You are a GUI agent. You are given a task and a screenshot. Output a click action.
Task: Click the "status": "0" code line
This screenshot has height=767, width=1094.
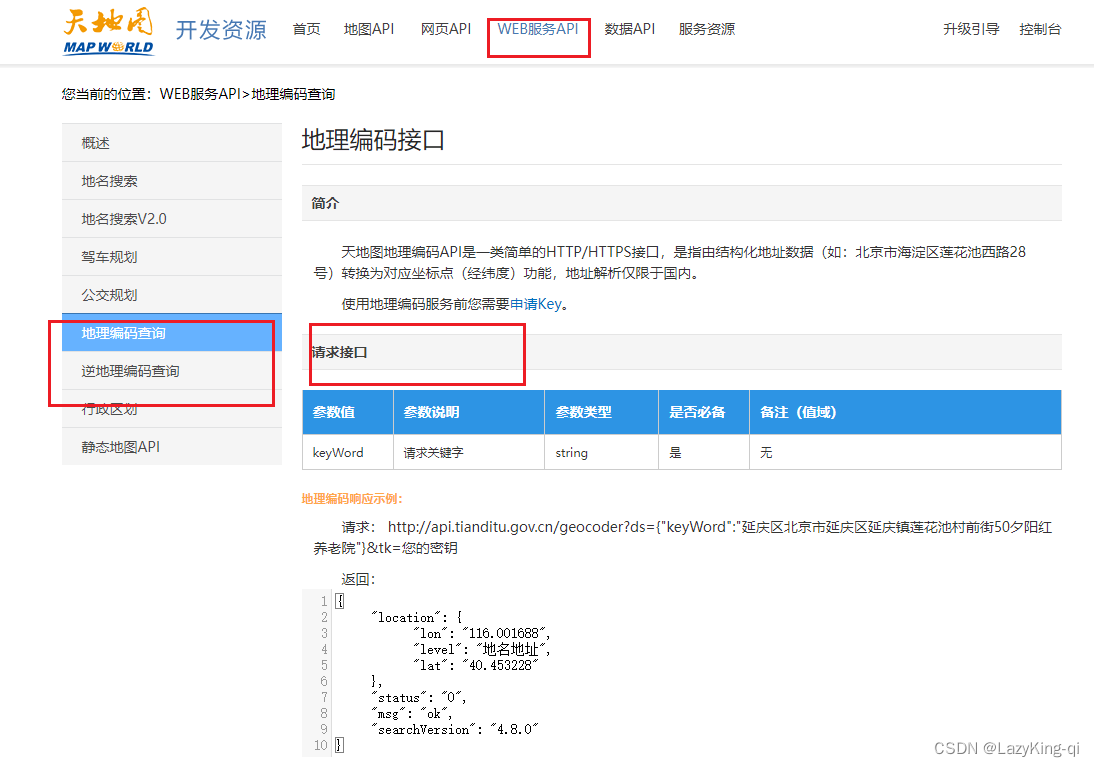pos(419,698)
